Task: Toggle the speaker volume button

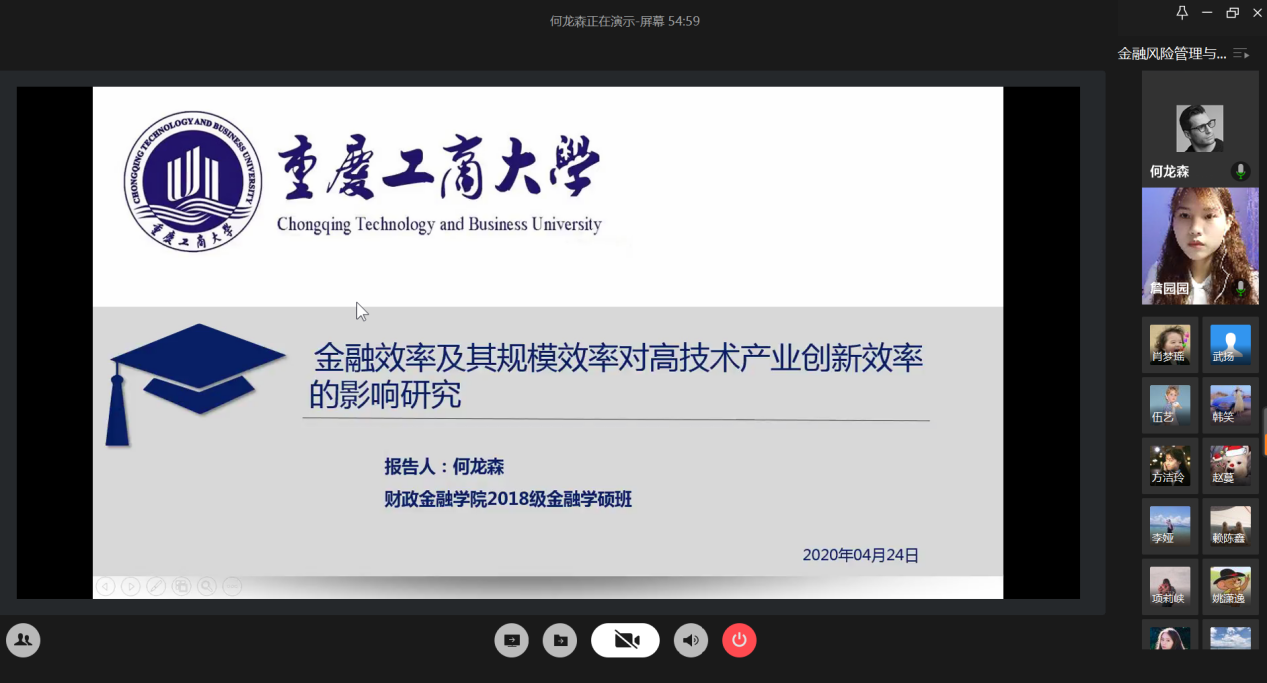Action: pos(690,640)
